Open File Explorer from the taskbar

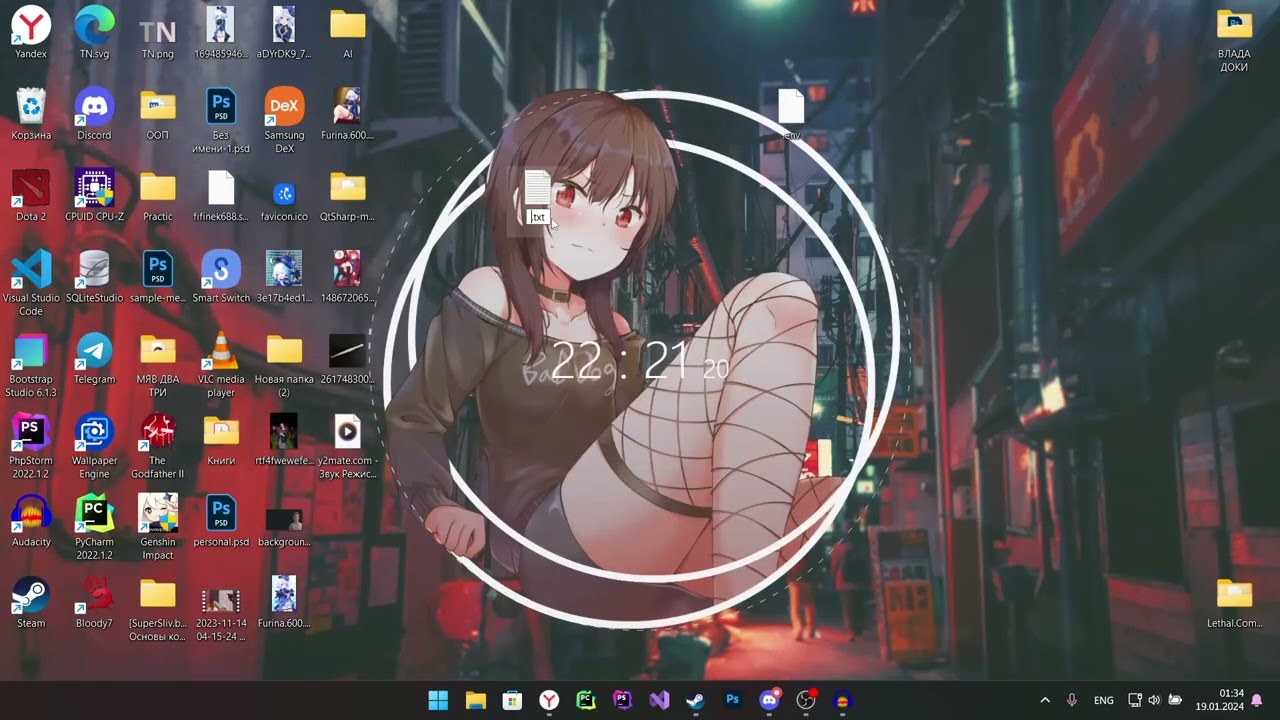click(x=475, y=700)
